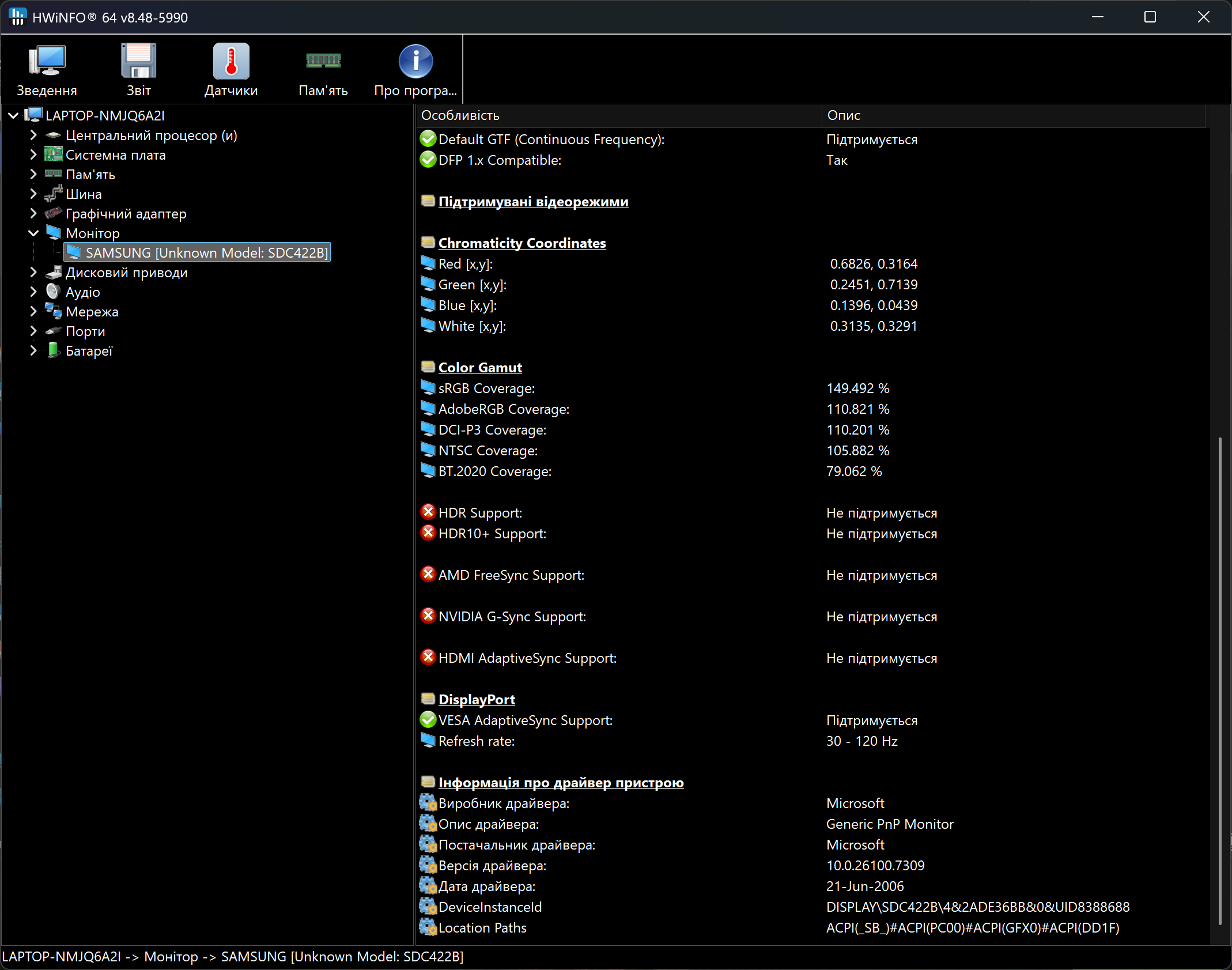Select LAPTOP-NMJQ6A2I root tree label
Image resolution: width=1232 pixels, height=970 pixels.
pyautogui.click(x=105, y=116)
